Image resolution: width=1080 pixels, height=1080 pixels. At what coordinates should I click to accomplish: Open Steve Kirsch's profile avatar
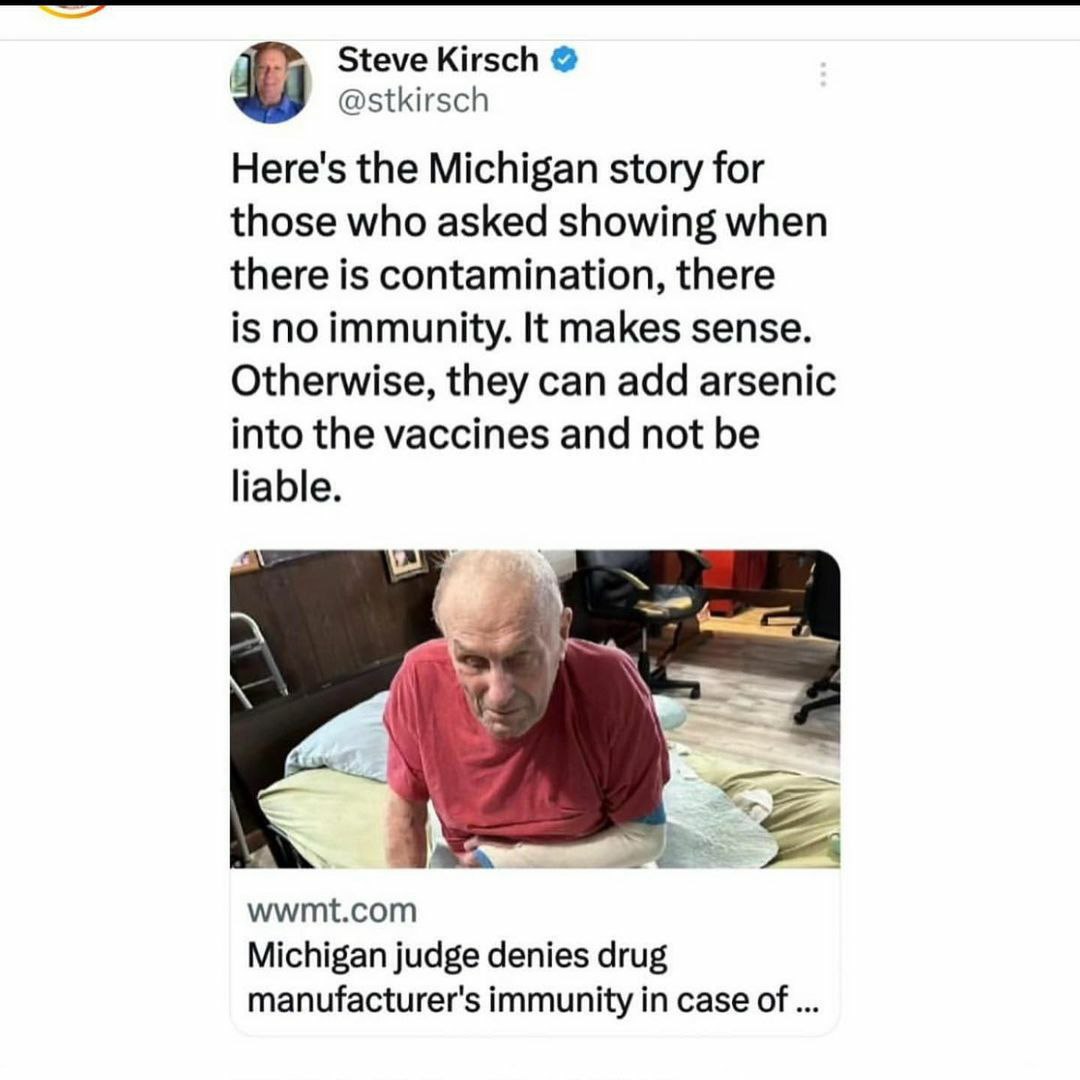click(x=271, y=82)
